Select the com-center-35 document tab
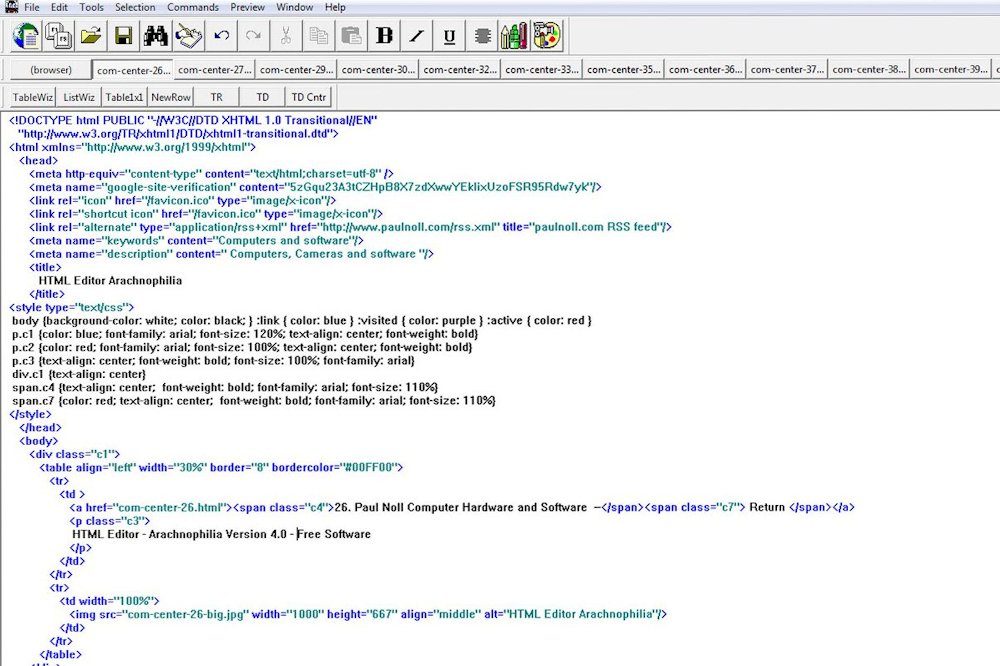 tap(623, 70)
